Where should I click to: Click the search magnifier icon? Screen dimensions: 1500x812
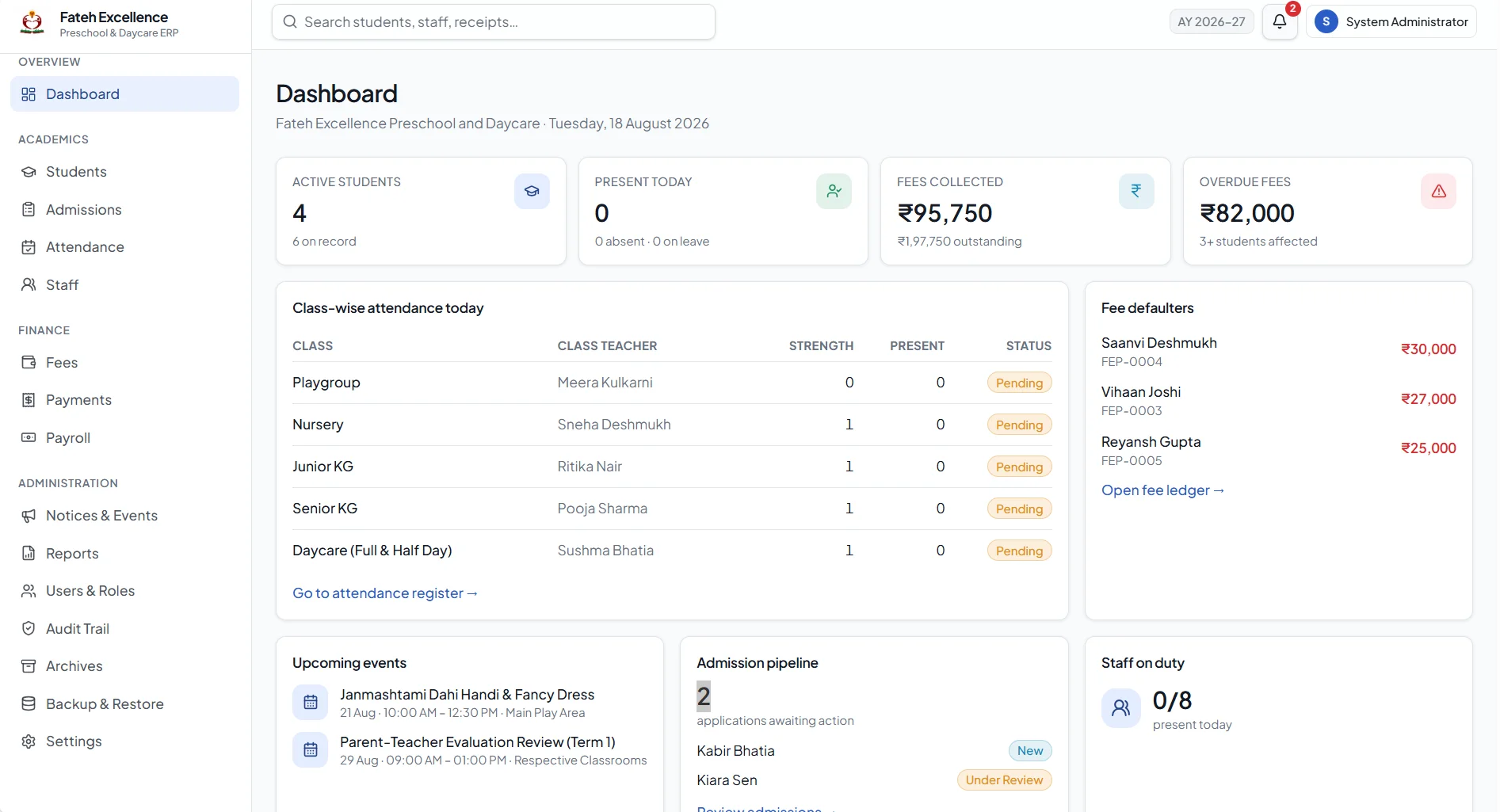coord(290,21)
